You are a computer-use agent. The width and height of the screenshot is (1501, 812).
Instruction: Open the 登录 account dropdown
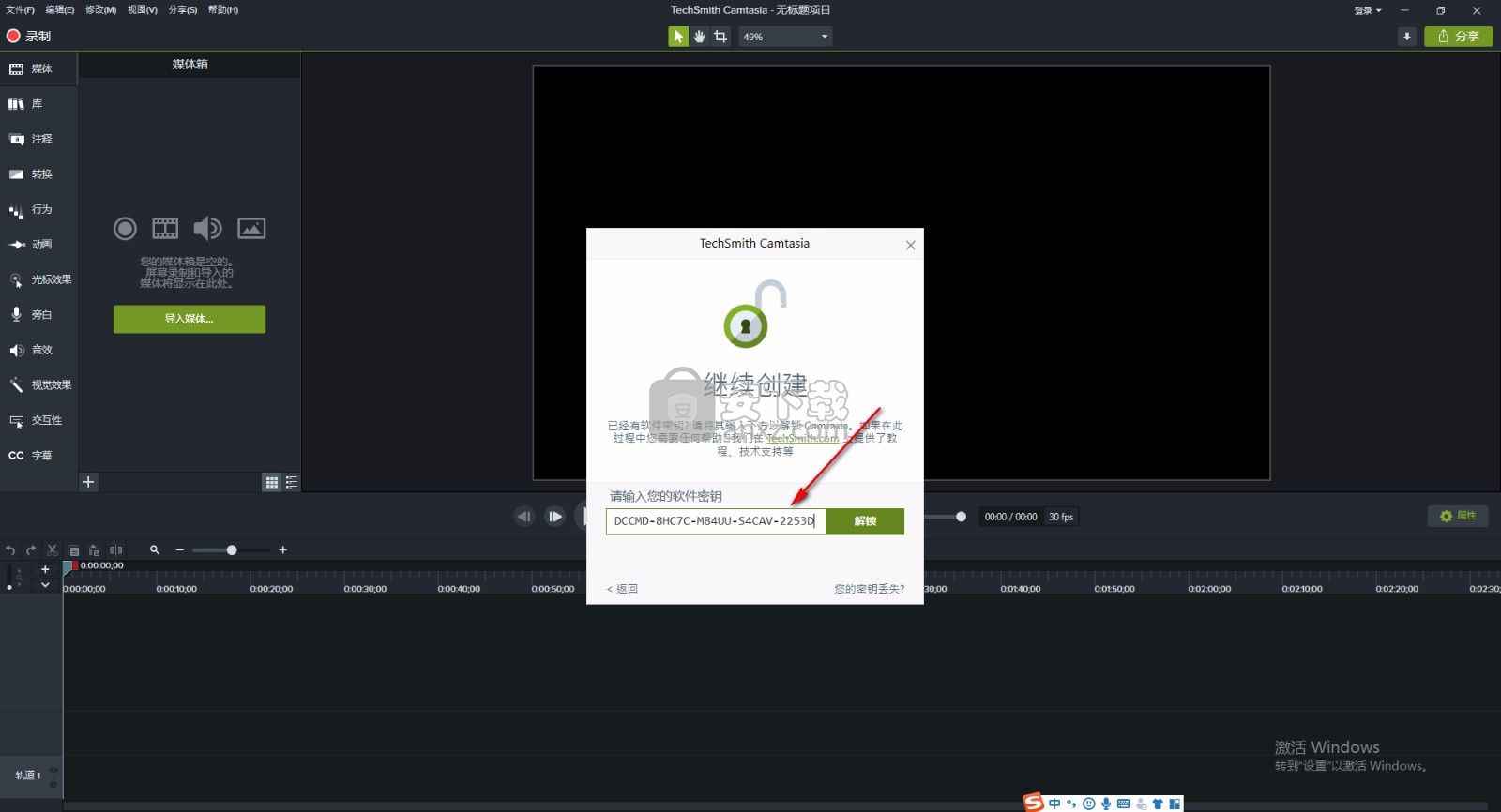click(x=1368, y=10)
